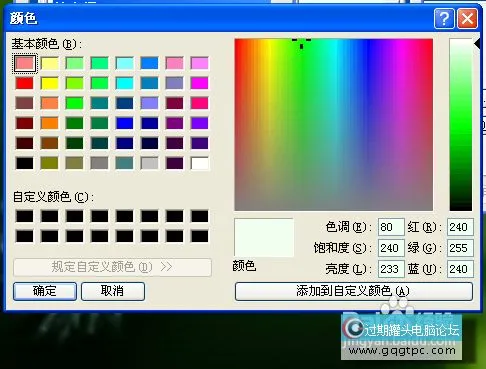The width and height of the screenshot is (486, 369).
Task: Select the 饱和度 (S) field showing 240
Action: [391, 248]
